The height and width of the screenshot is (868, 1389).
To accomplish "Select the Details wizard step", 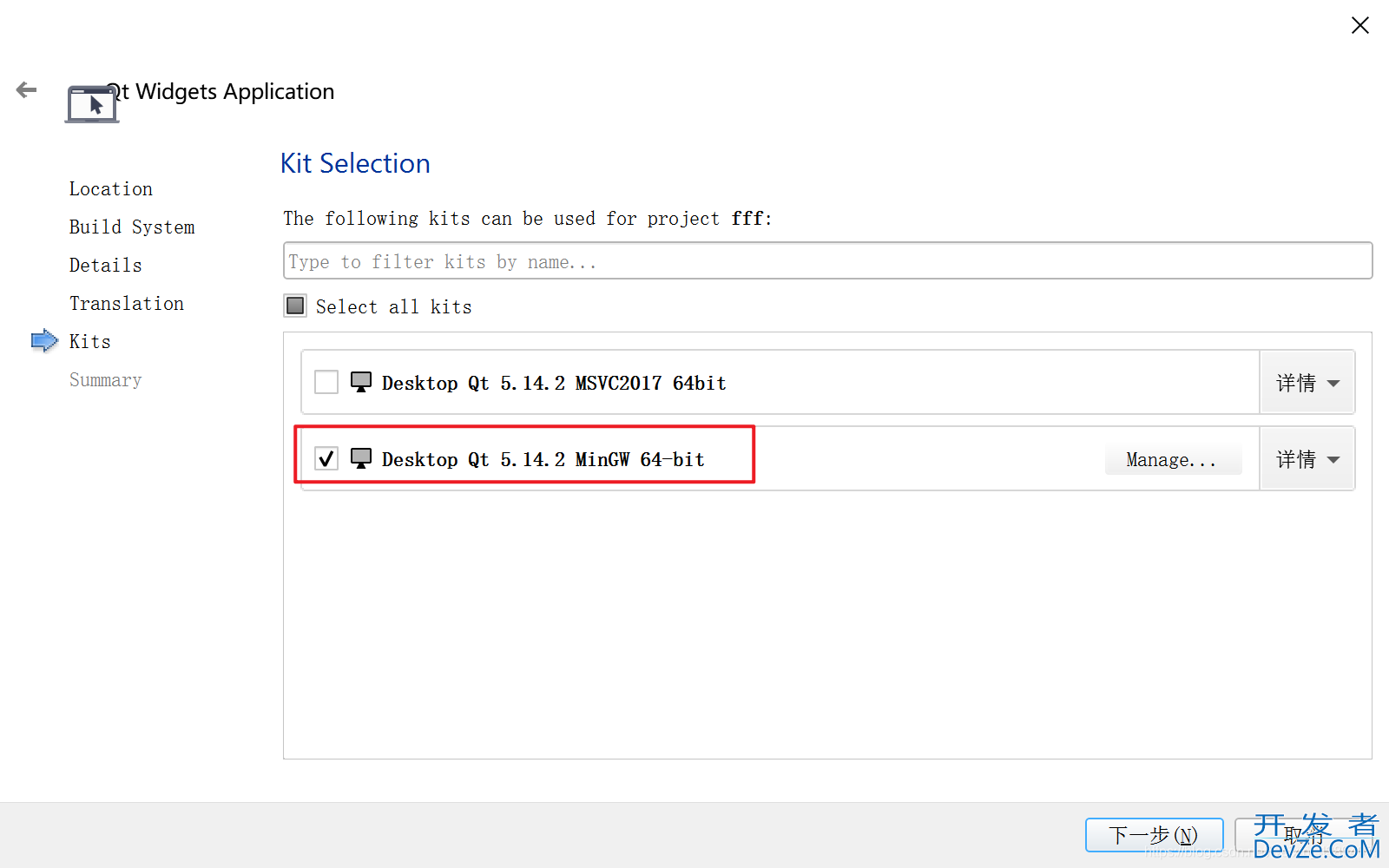I will click(x=106, y=266).
